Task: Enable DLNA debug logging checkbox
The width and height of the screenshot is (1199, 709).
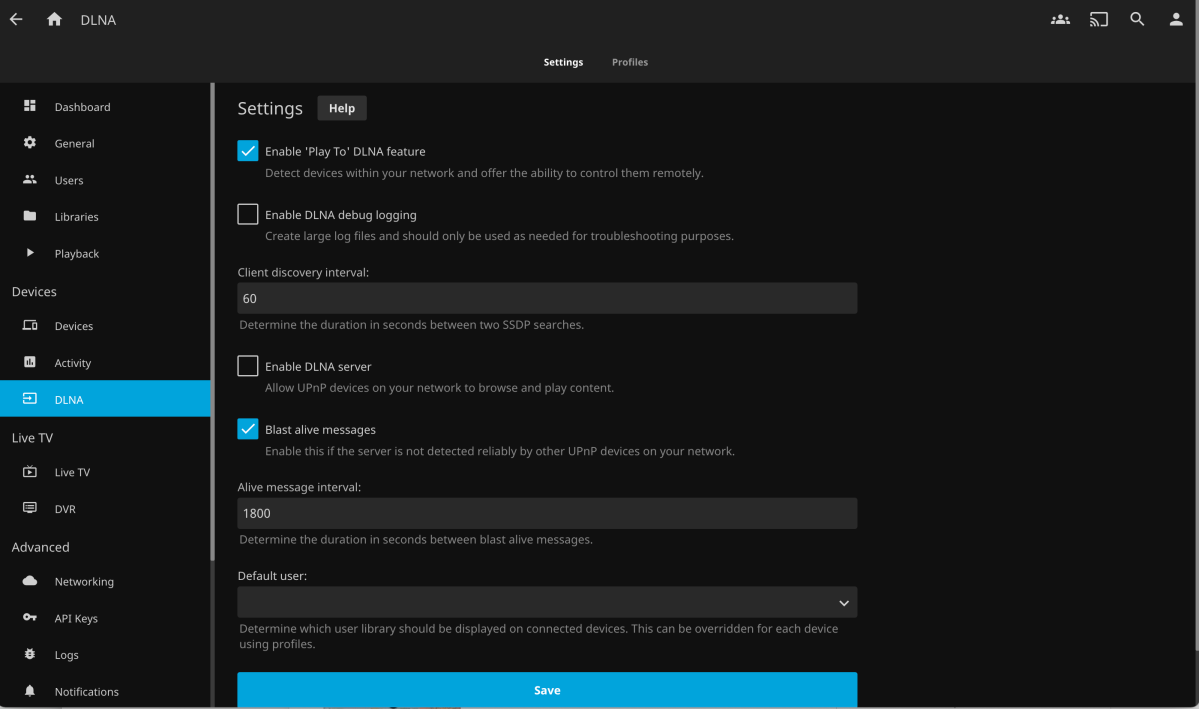Action: pos(248,214)
